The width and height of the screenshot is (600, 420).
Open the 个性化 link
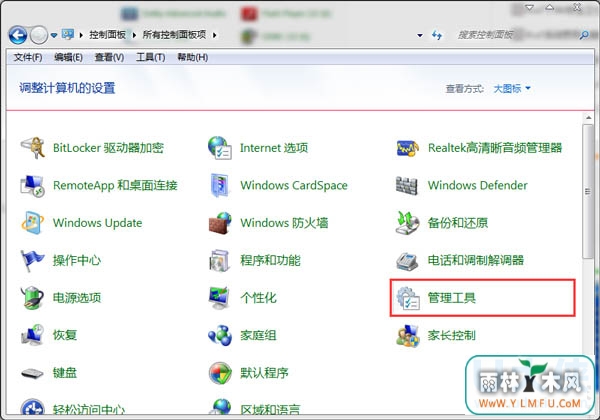click(x=258, y=298)
